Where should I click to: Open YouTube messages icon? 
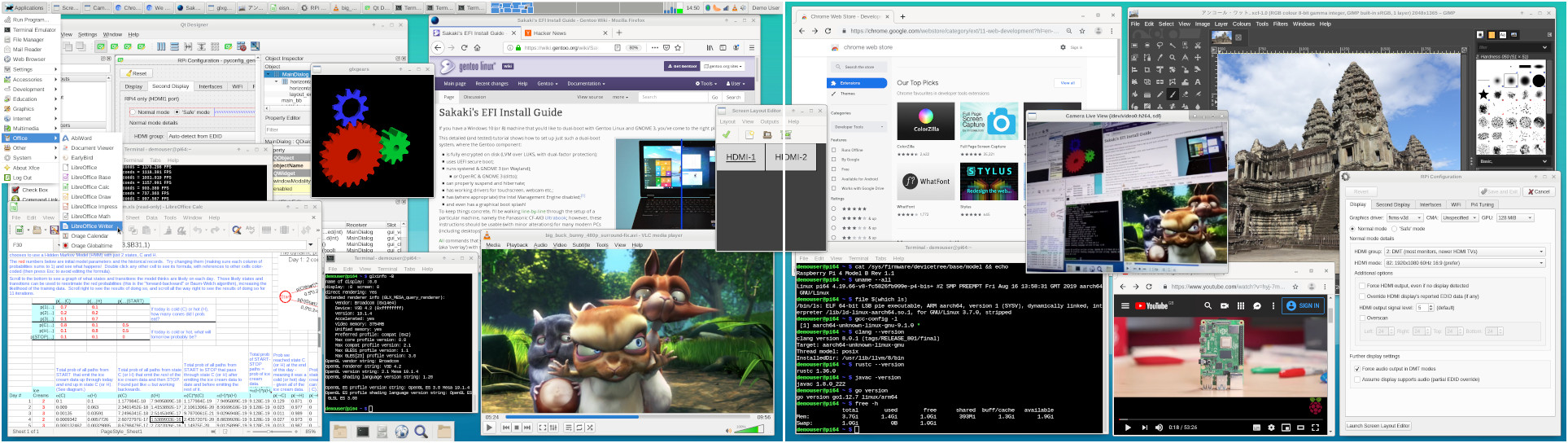(1257, 305)
